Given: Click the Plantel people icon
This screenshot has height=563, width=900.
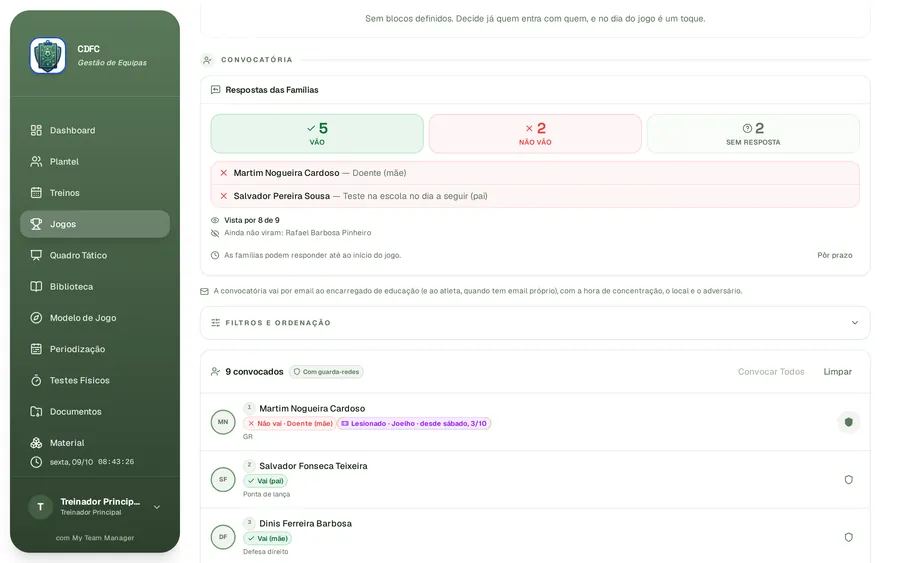Looking at the screenshot, I should [36, 161].
